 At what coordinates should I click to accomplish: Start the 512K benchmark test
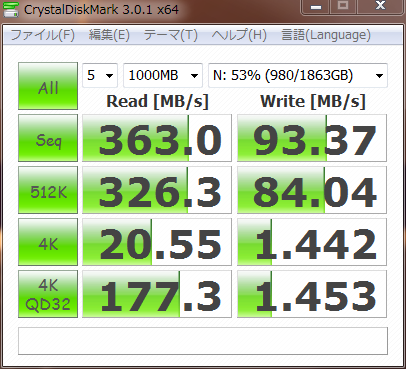click(x=48, y=190)
